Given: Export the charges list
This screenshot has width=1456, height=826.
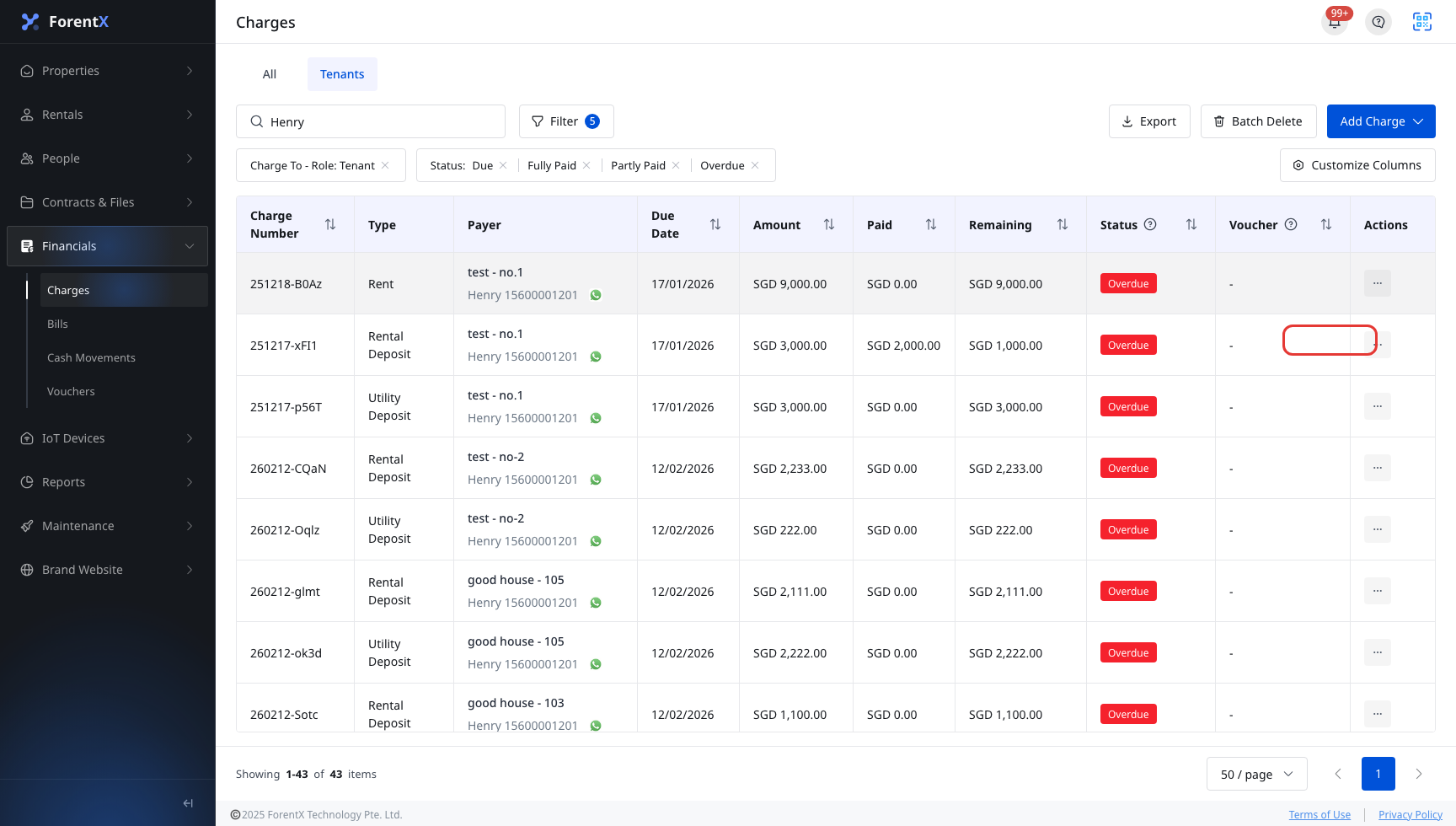Looking at the screenshot, I should click(x=1149, y=121).
